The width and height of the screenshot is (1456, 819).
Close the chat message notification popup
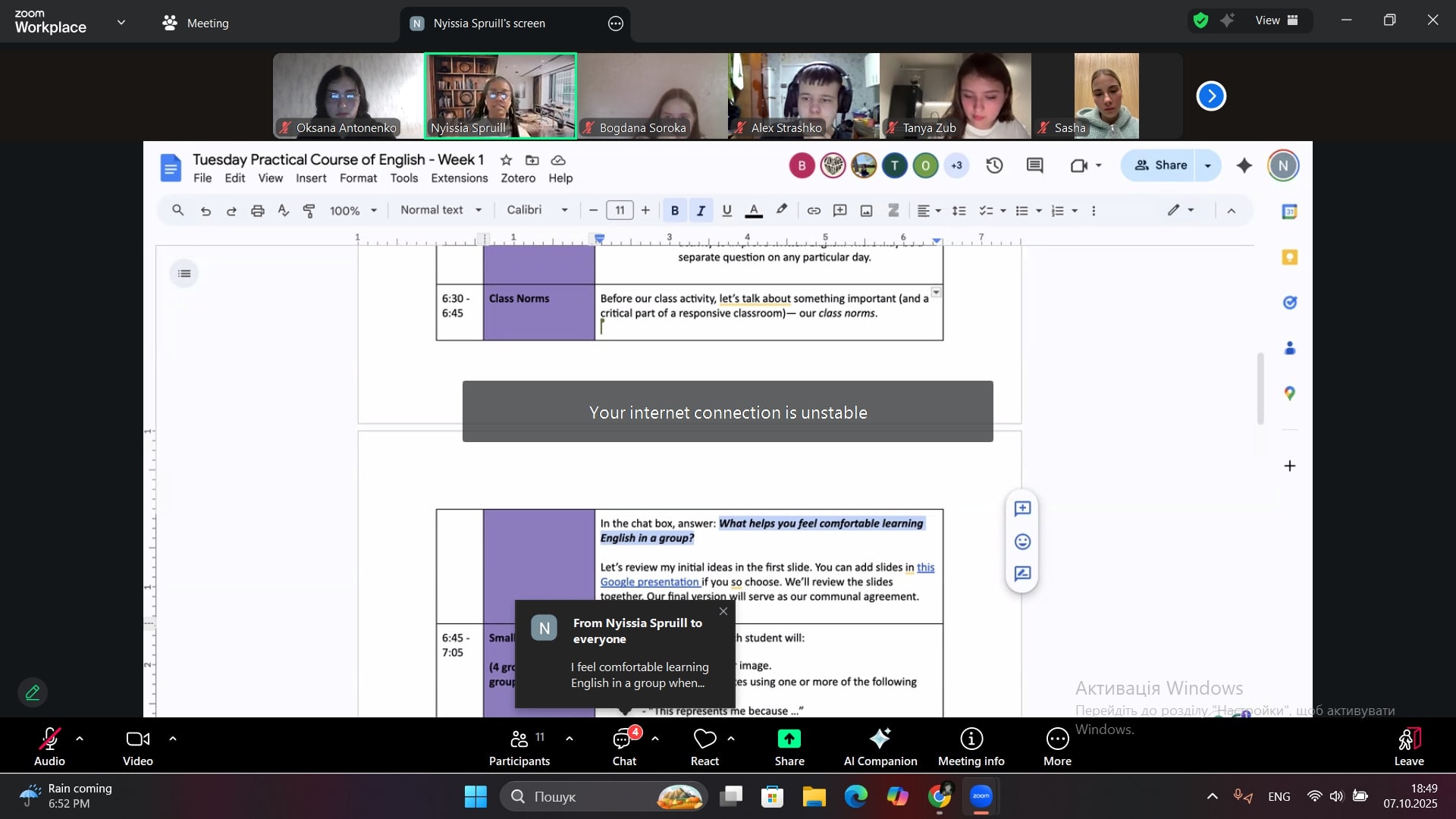point(723,611)
